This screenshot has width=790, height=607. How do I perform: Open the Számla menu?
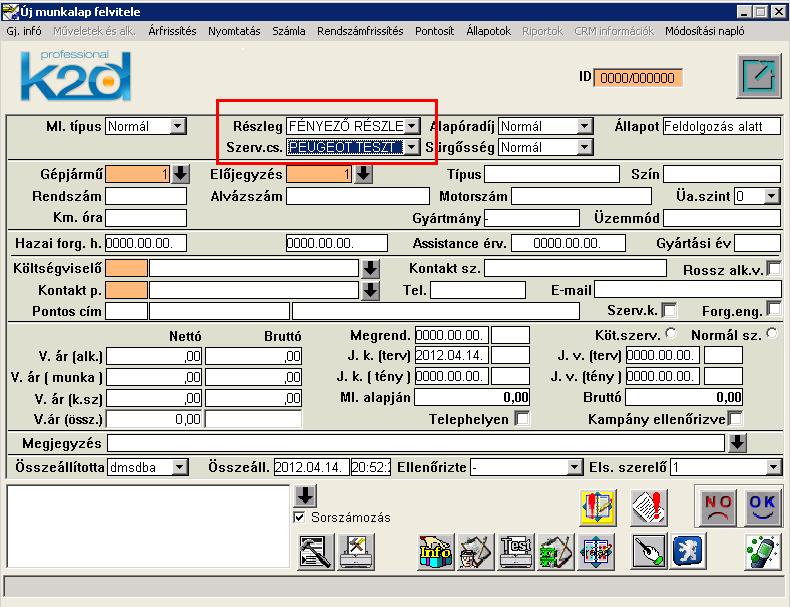point(289,31)
